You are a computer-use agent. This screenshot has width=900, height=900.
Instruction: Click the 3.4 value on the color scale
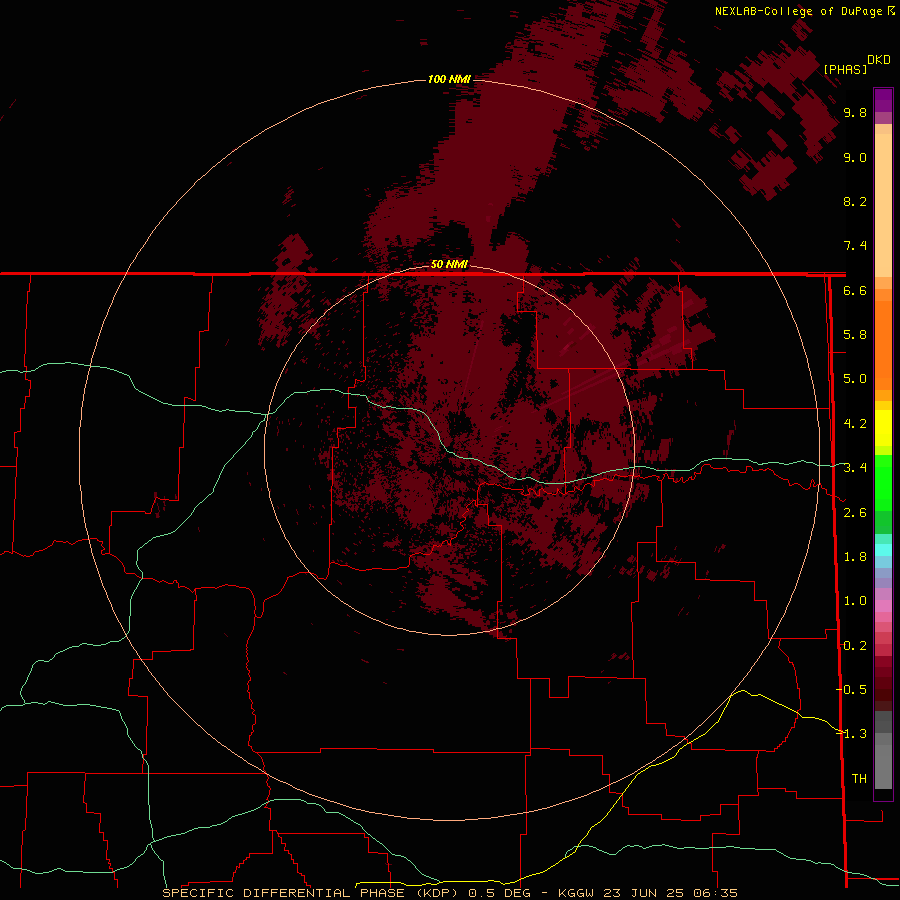(855, 468)
